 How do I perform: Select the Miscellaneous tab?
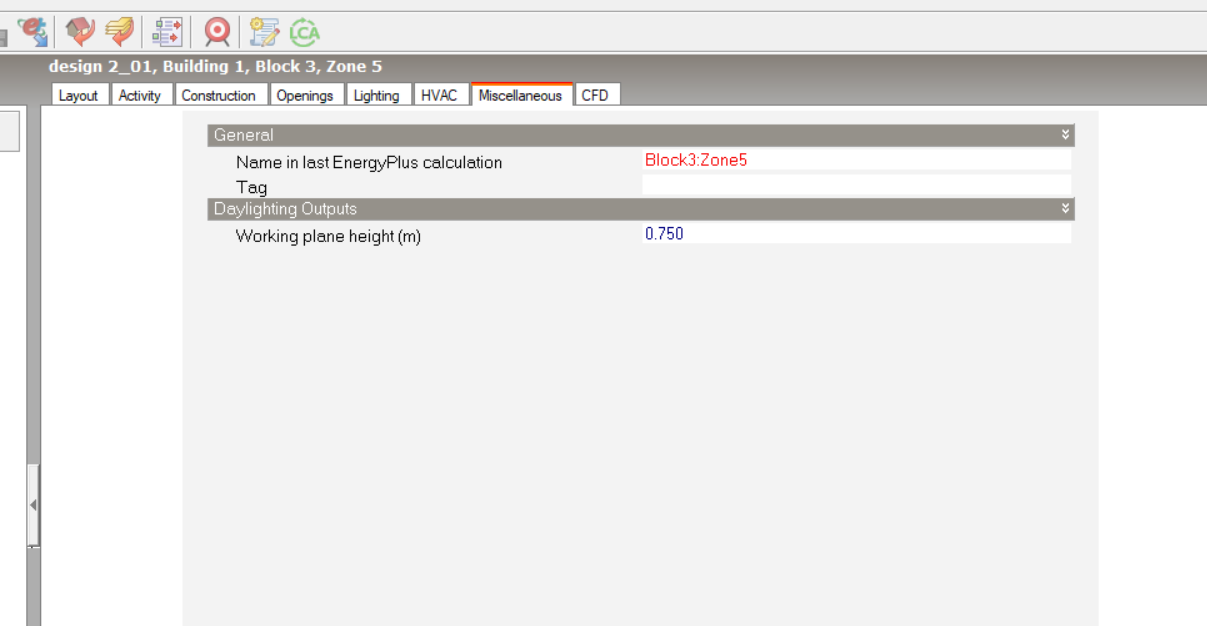tap(521, 95)
